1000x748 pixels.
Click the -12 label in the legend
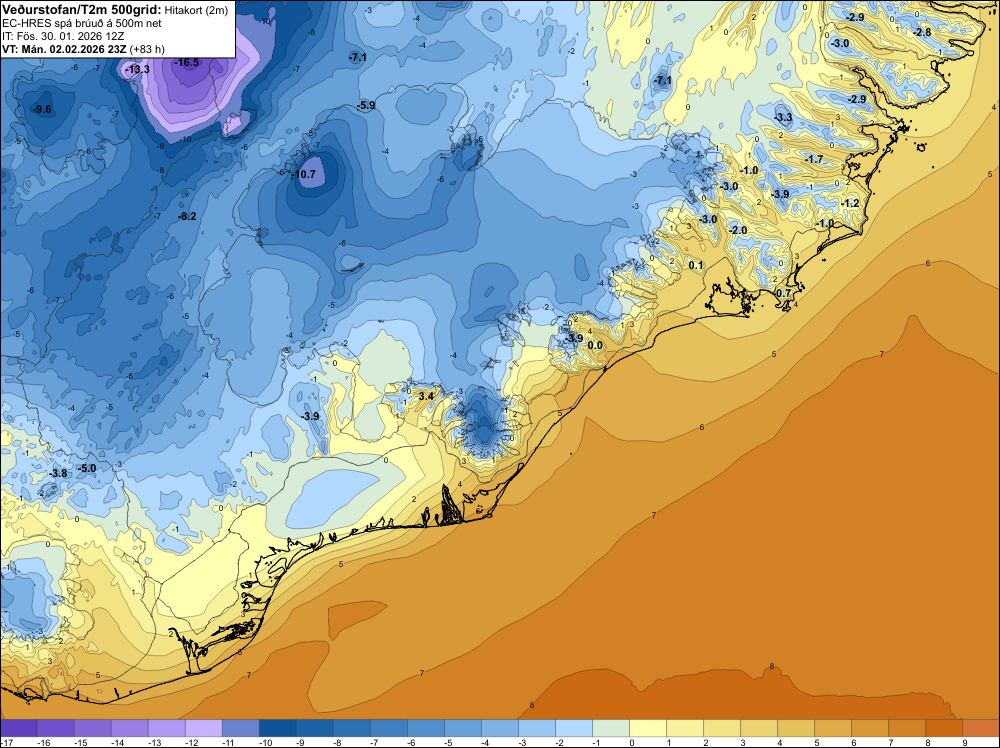[x=191, y=742]
